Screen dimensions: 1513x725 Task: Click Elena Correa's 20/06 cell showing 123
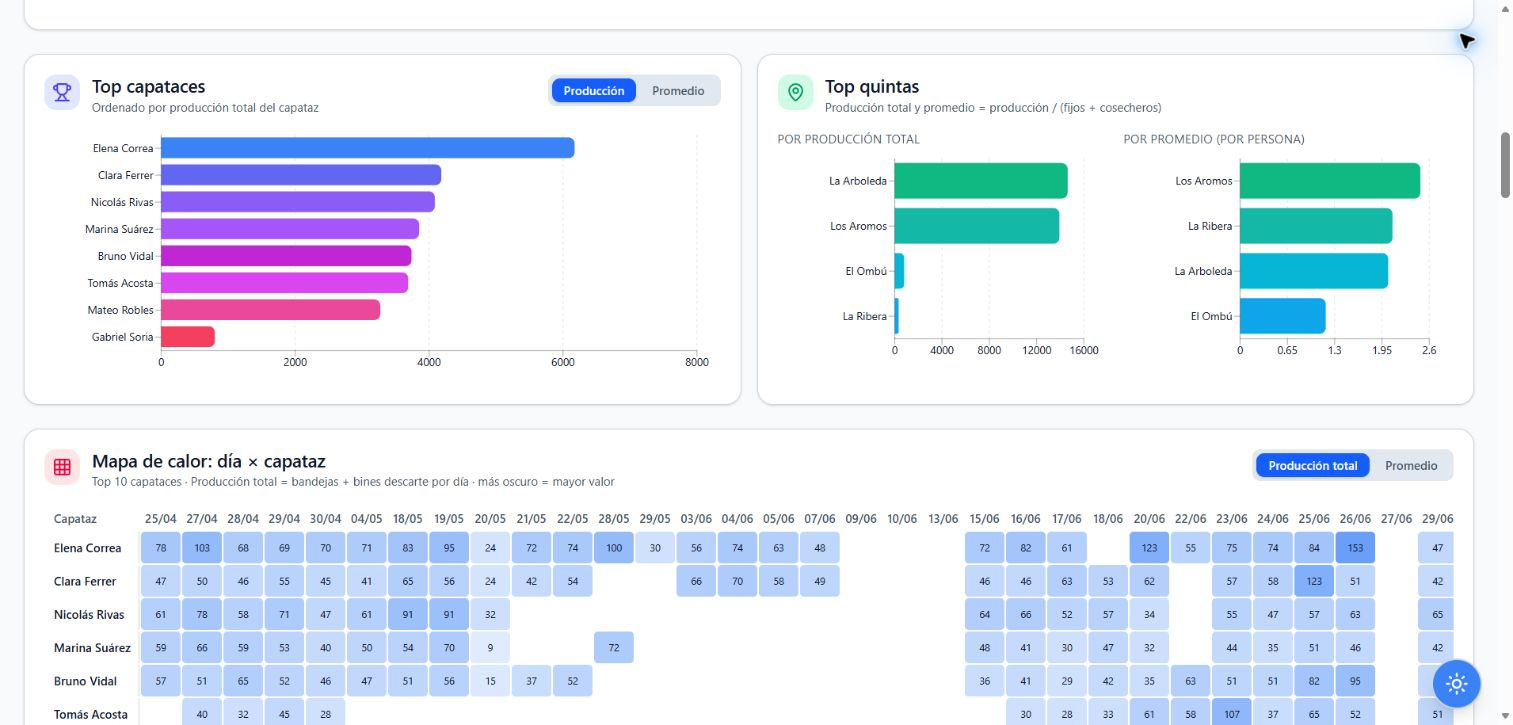1149,548
